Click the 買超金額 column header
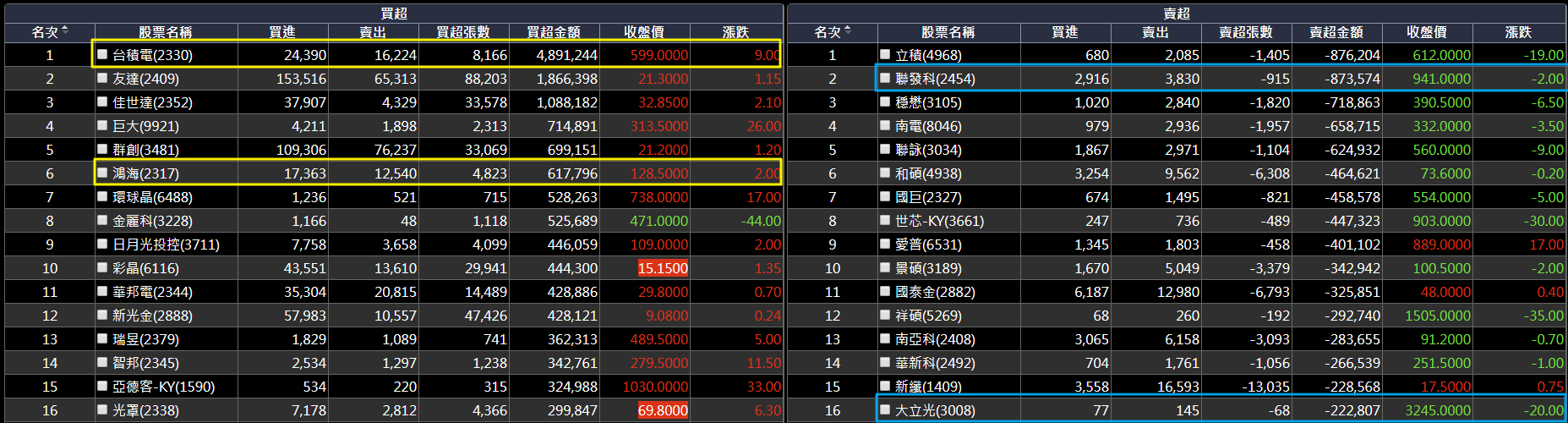This screenshot has height=423, width=1568. click(554, 32)
